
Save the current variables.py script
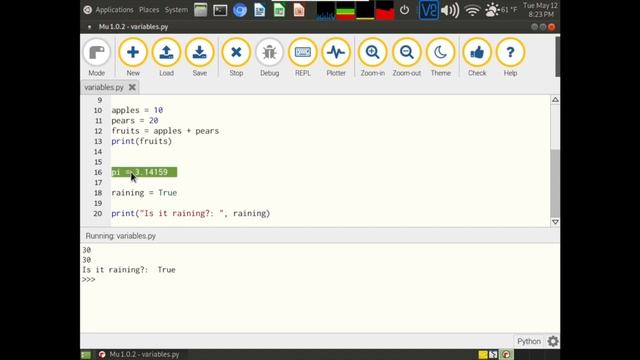point(200,57)
